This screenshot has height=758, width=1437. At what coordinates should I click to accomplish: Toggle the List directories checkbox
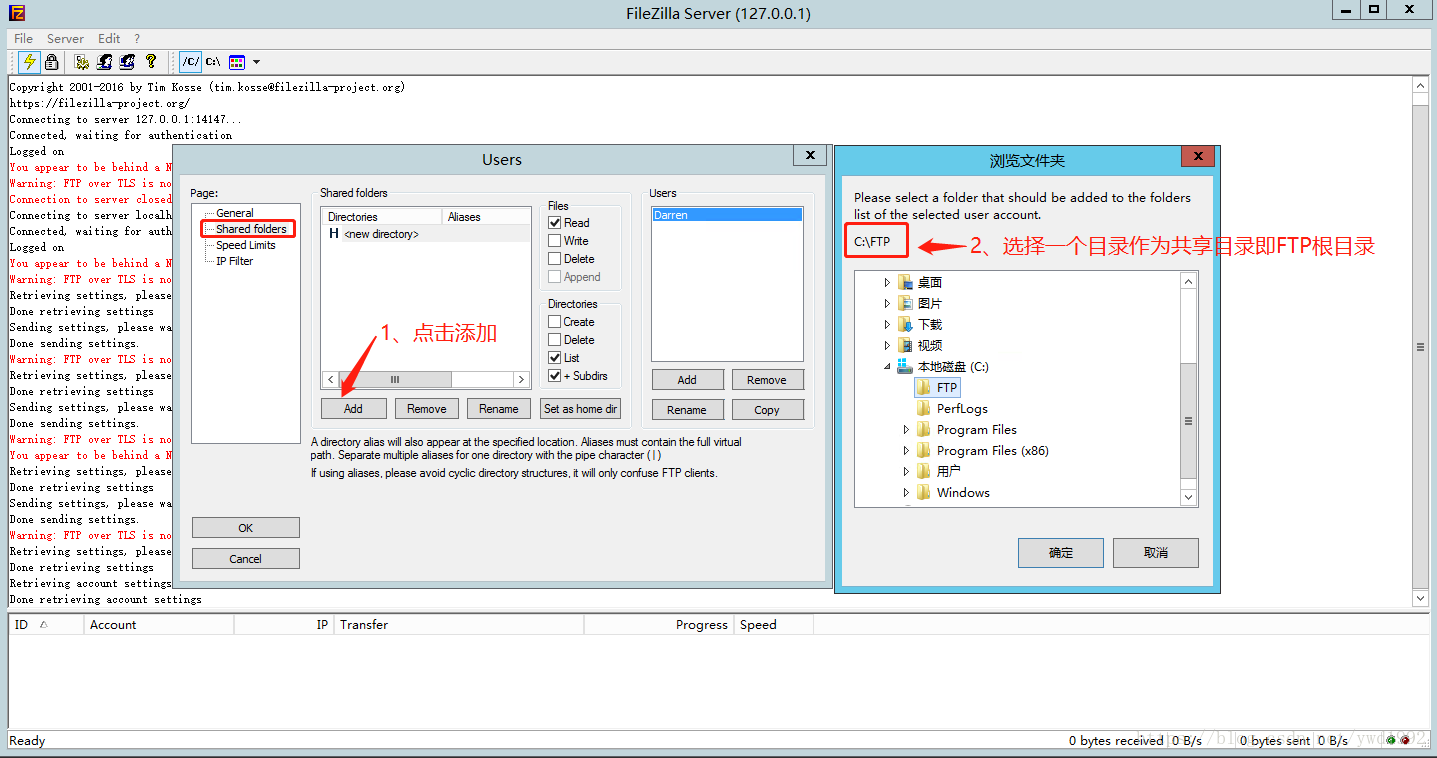pyautogui.click(x=554, y=358)
